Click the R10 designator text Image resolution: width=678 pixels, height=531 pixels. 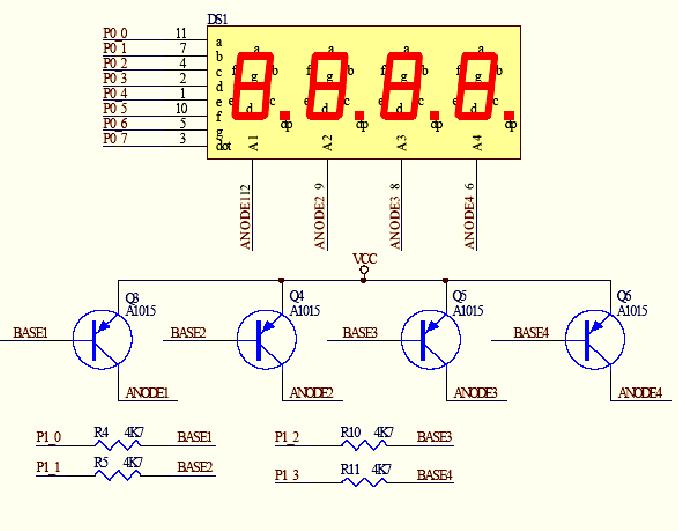351,432
